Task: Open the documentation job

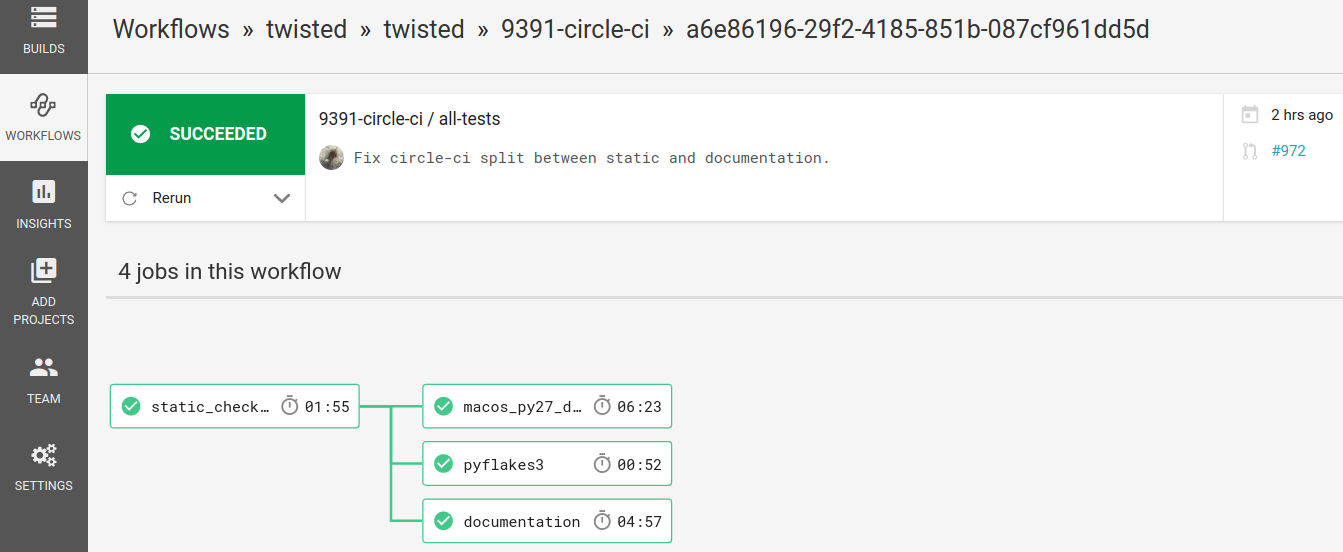Action: pyautogui.click(x=547, y=521)
